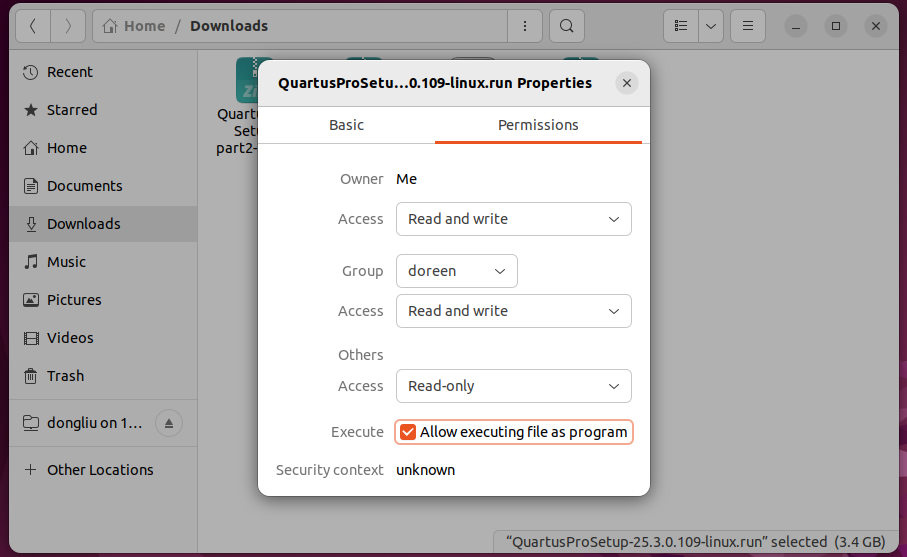The height and width of the screenshot is (557, 907).
Task: Go forward with the right arrow button
Action: coord(68,26)
